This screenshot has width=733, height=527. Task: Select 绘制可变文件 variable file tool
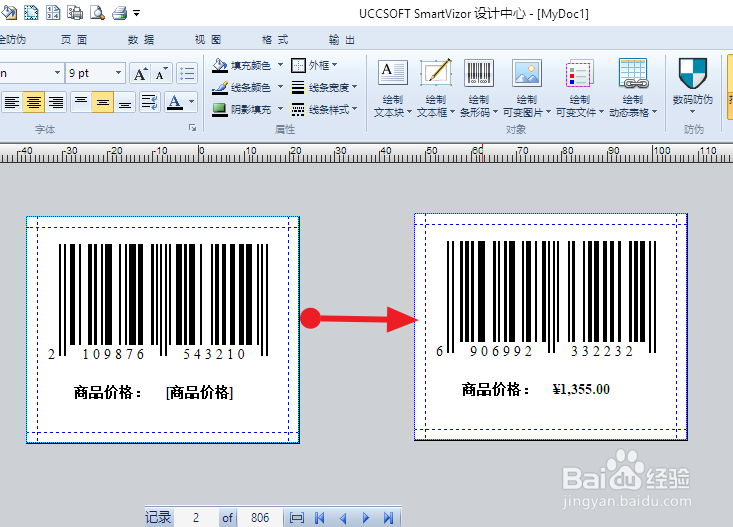point(580,88)
